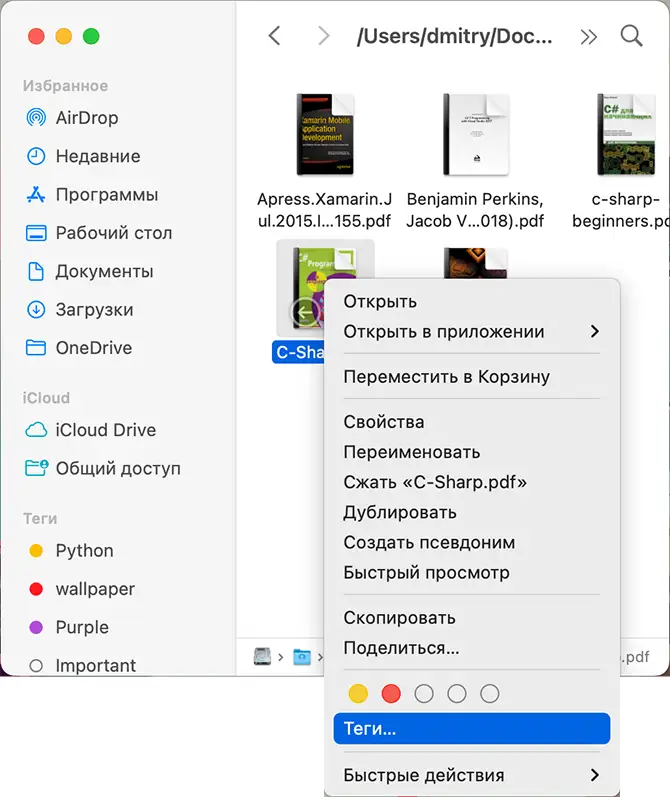This screenshot has height=797, width=670.
Task: Choose Дублировать in the context menu
Action: pos(400,512)
